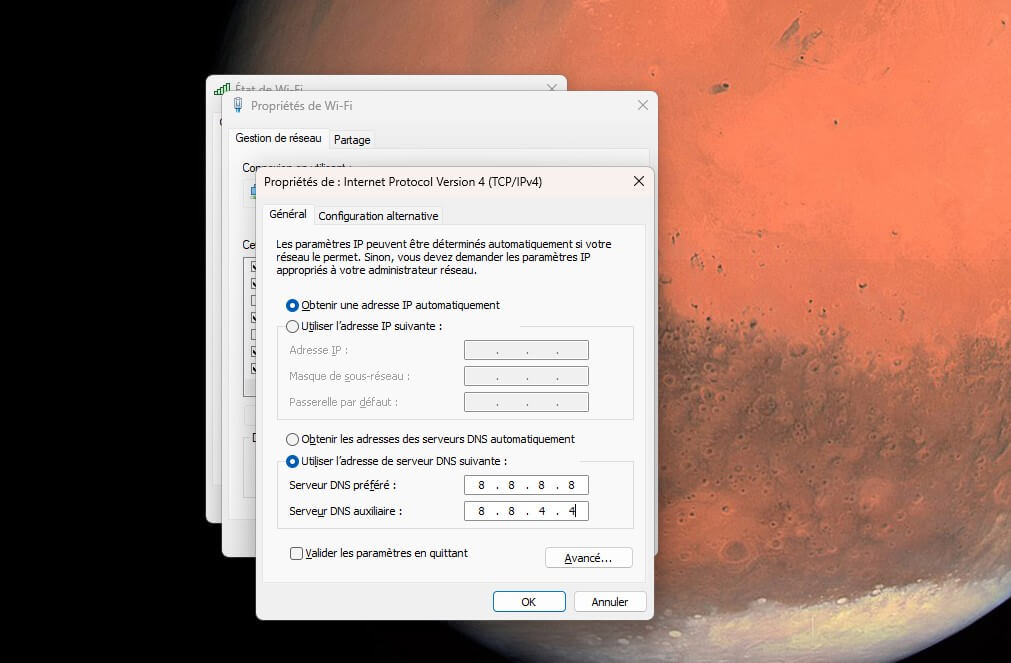Click the disabled Adresse IP field
Image resolution: width=1011 pixels, height=663 pixels.
(x=526, y=350)
